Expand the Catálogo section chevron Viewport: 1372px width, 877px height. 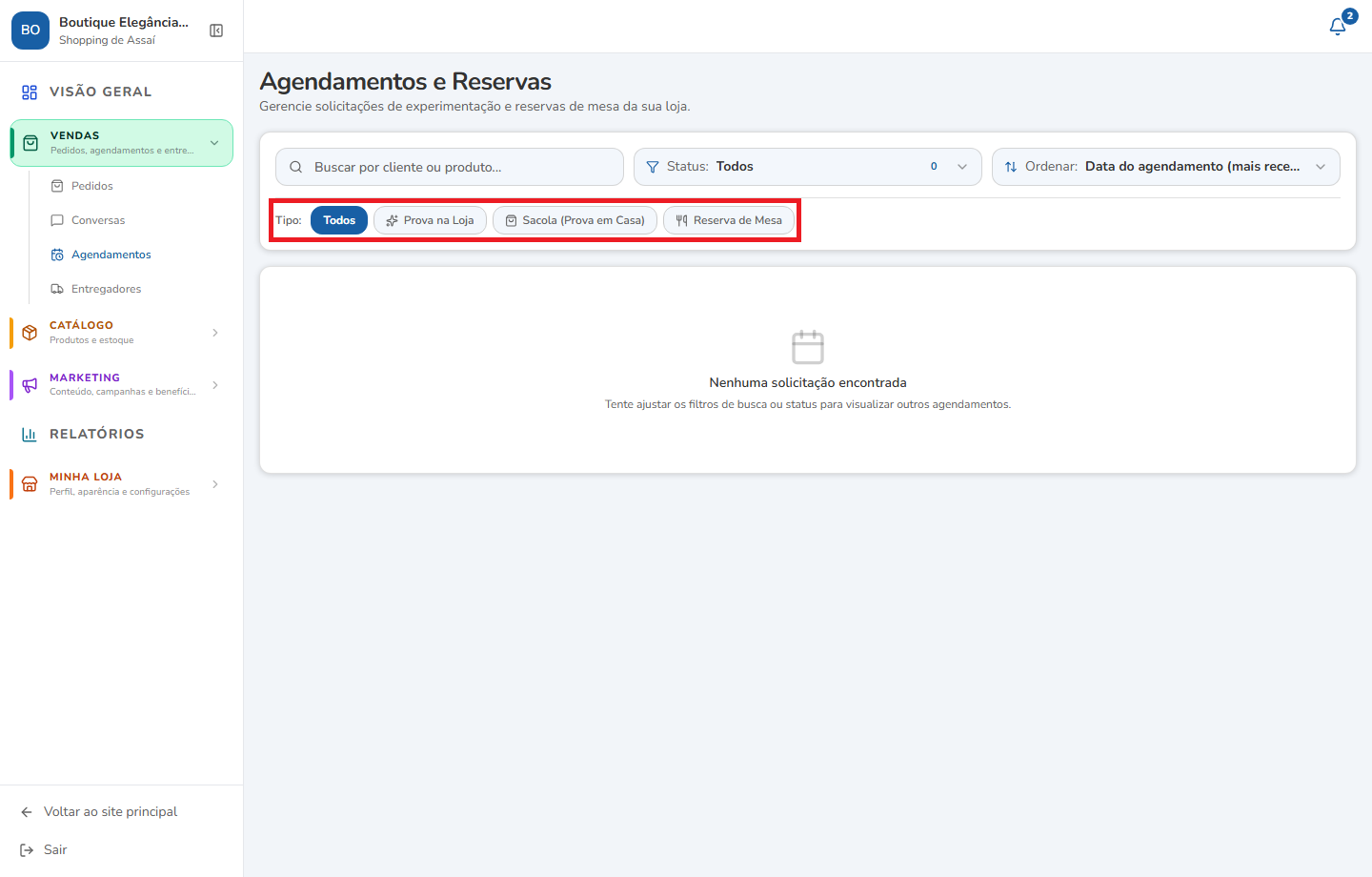pyautogui.click(x=215, y=333)
